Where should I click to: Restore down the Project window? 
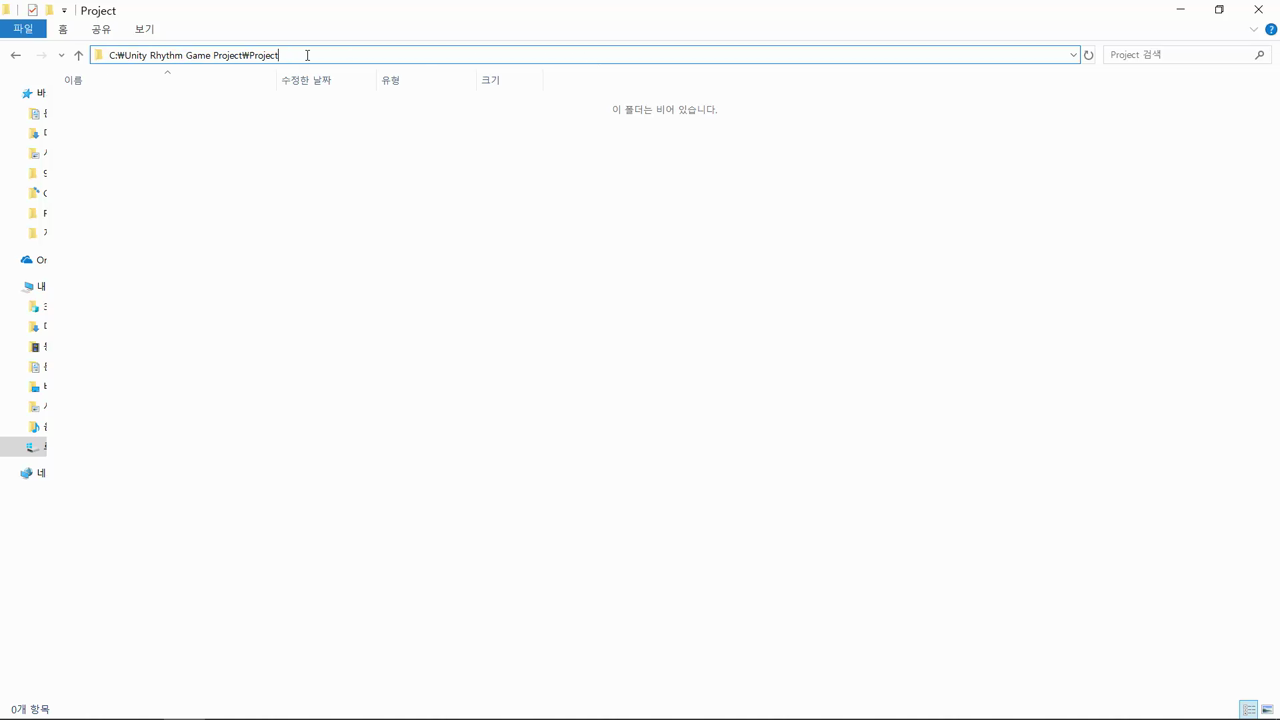(x=1219, y=10)
